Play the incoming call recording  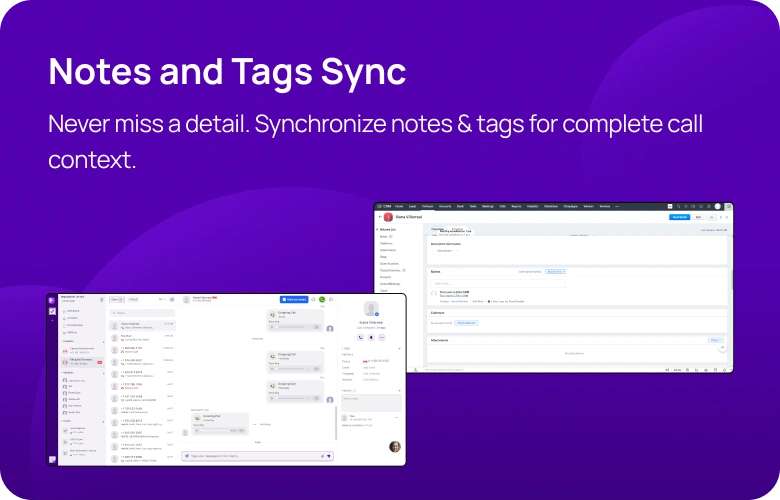click(197, 430)
